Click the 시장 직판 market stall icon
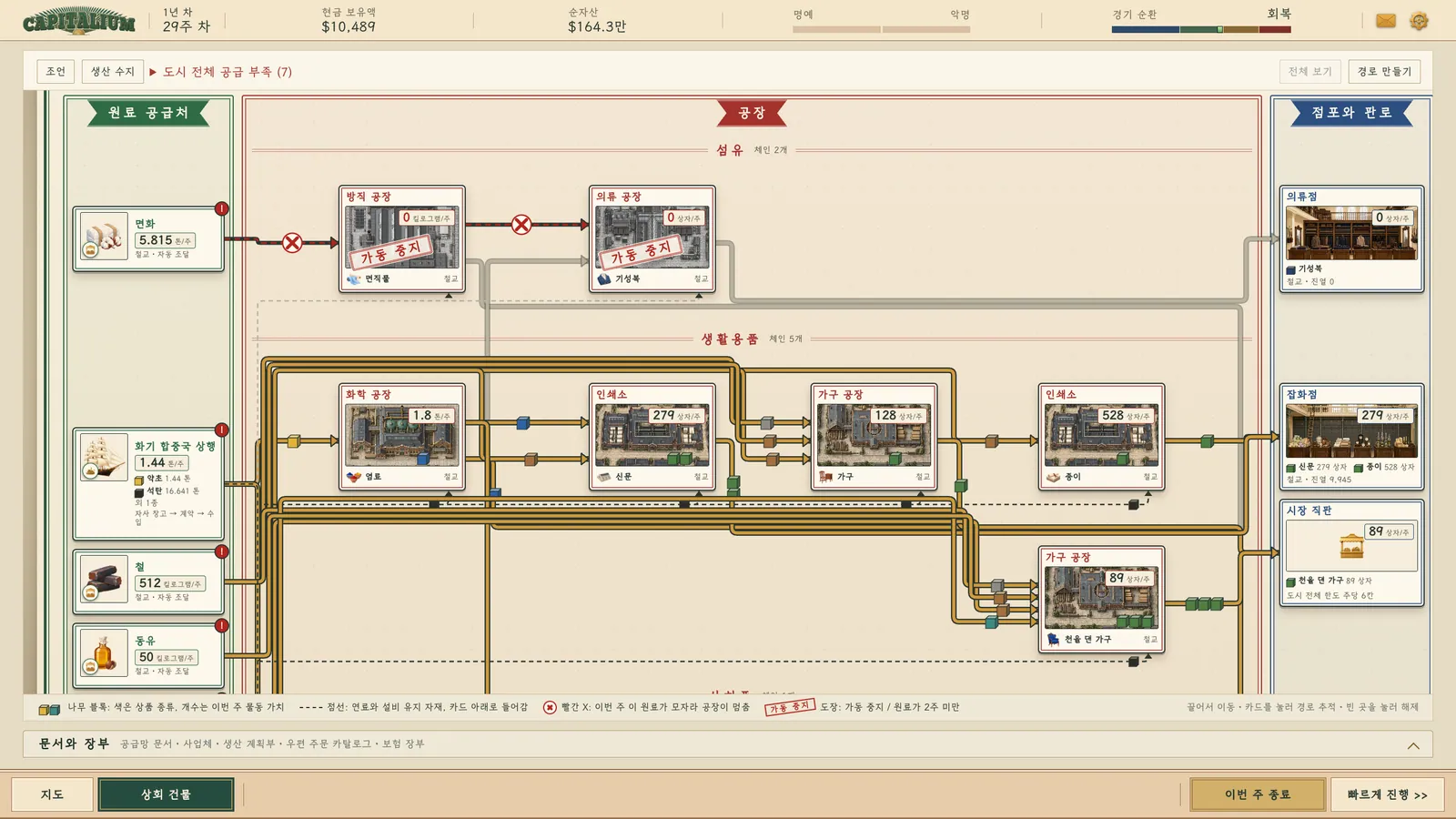1456x819 pixels. (1352, 546)
